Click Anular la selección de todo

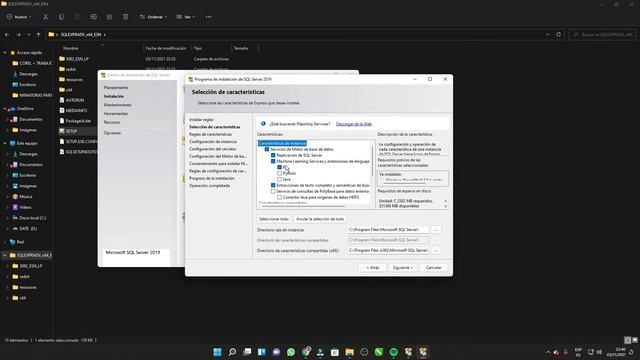click(320, 219)
